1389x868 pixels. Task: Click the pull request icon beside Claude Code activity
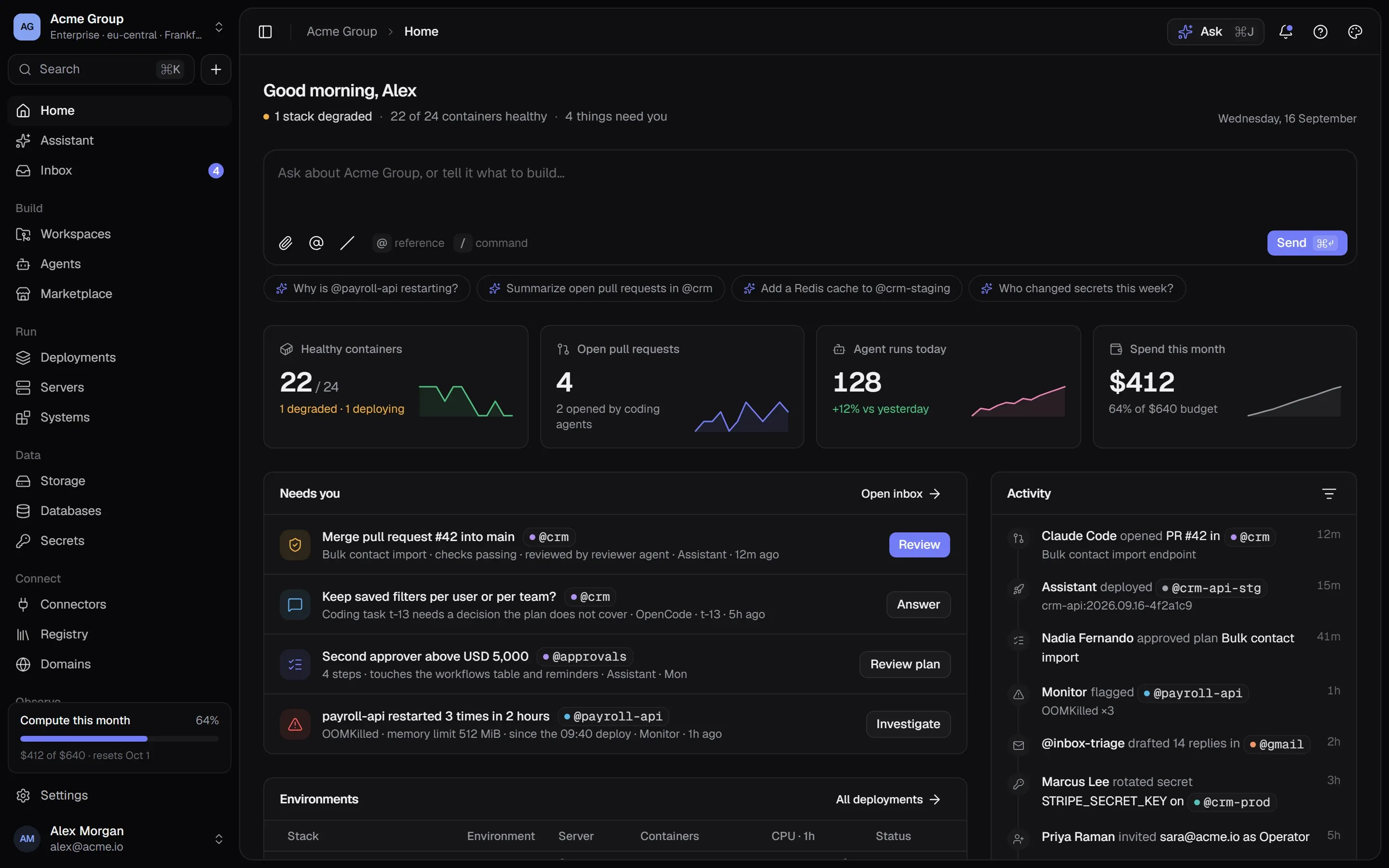click(1018, 538)
